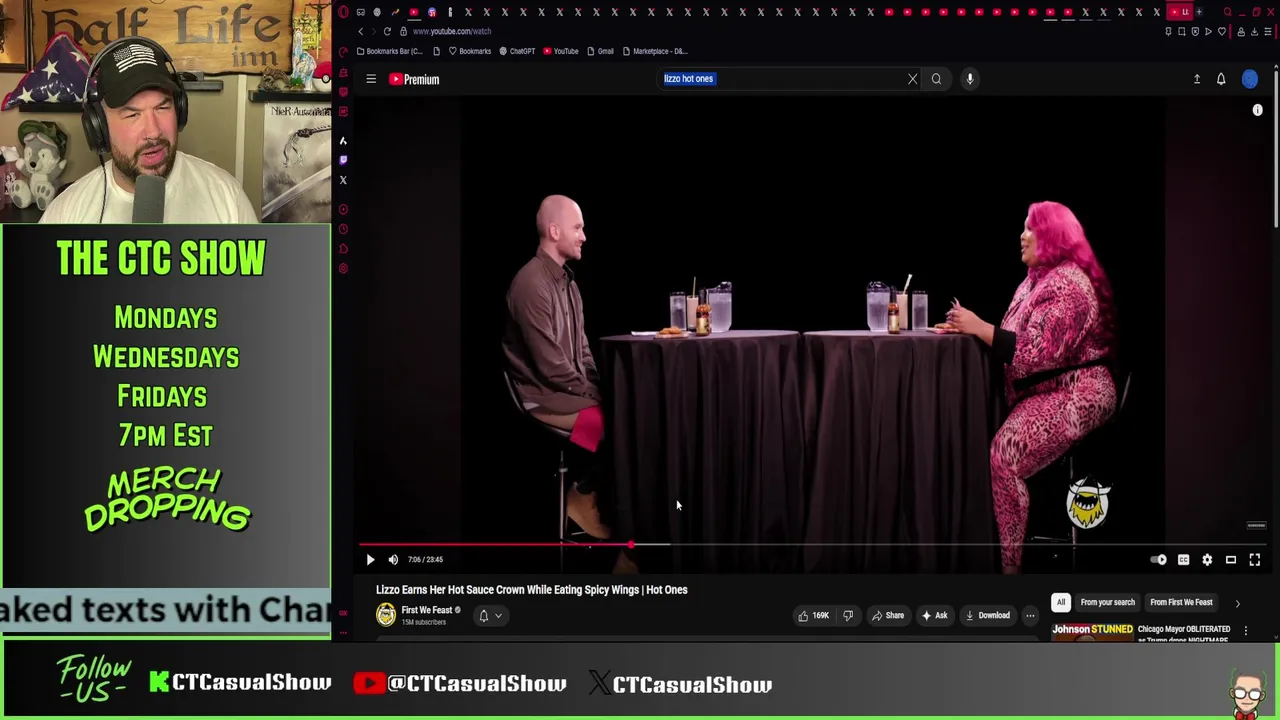Screen dimensions: 1280x720
Task: Open First We Feast channel name link
Action: (427, 610)
